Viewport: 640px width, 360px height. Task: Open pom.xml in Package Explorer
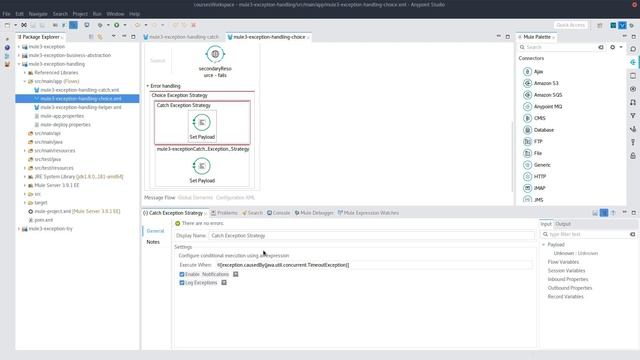[41, 220]
